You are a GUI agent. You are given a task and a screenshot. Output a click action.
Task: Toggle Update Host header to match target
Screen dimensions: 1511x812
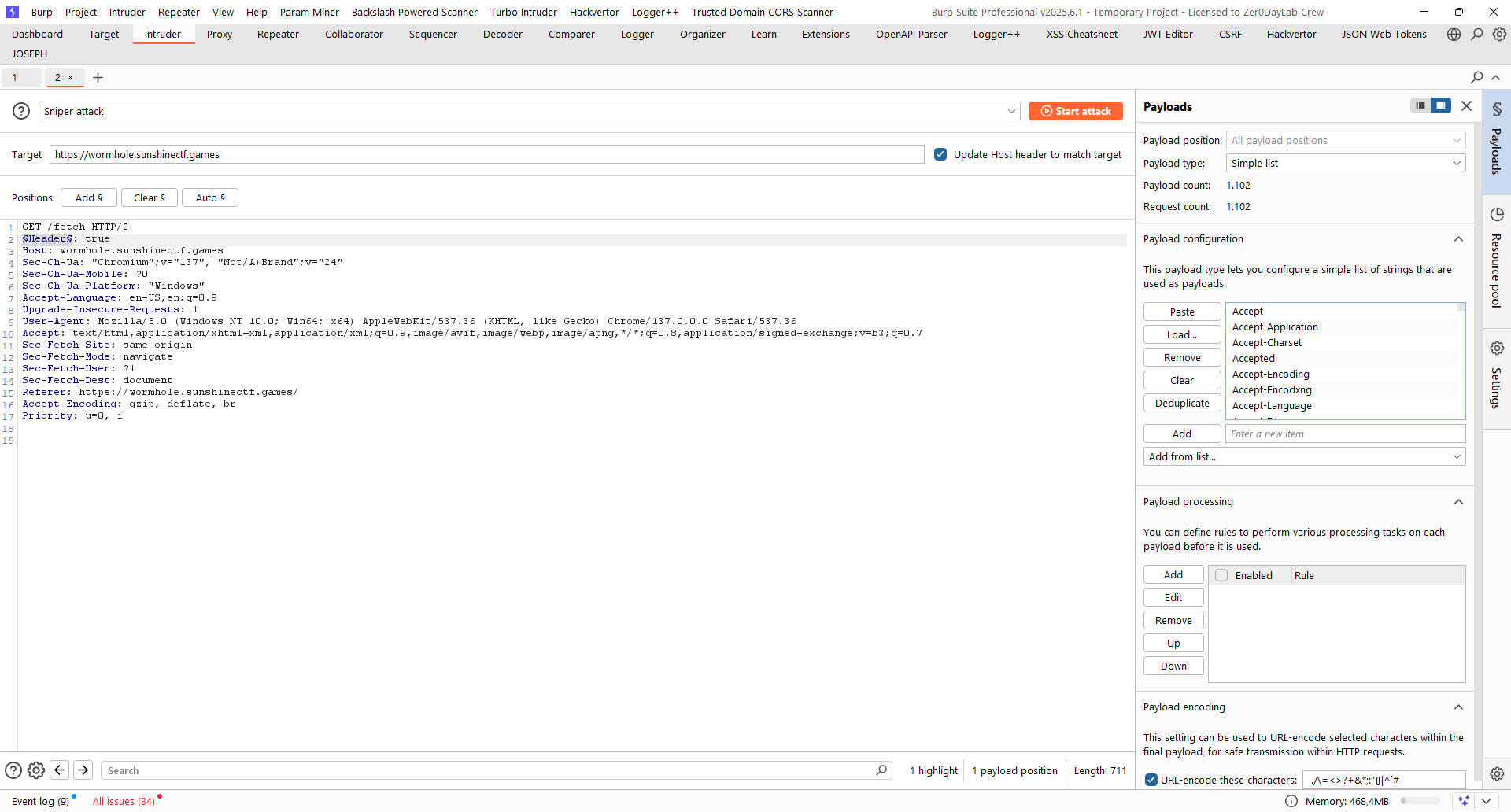click(940, 154)
